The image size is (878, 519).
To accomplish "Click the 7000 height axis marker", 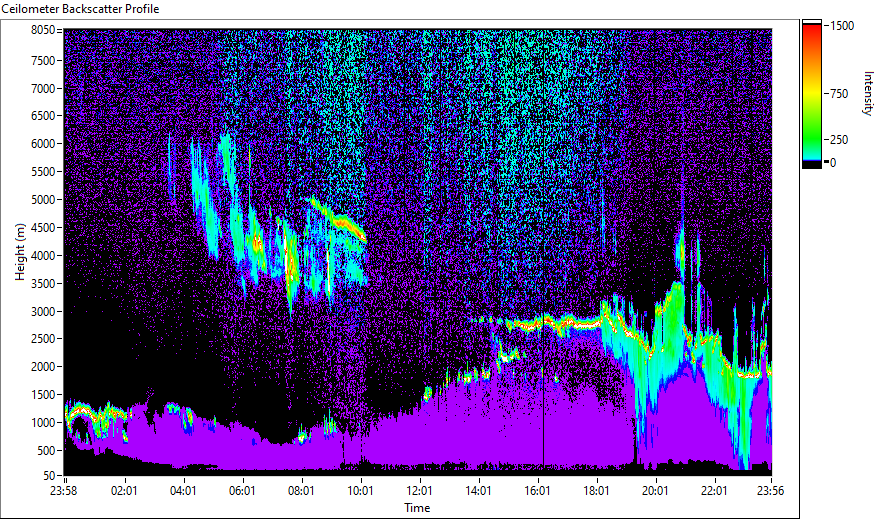I will [x=43, y=88].
